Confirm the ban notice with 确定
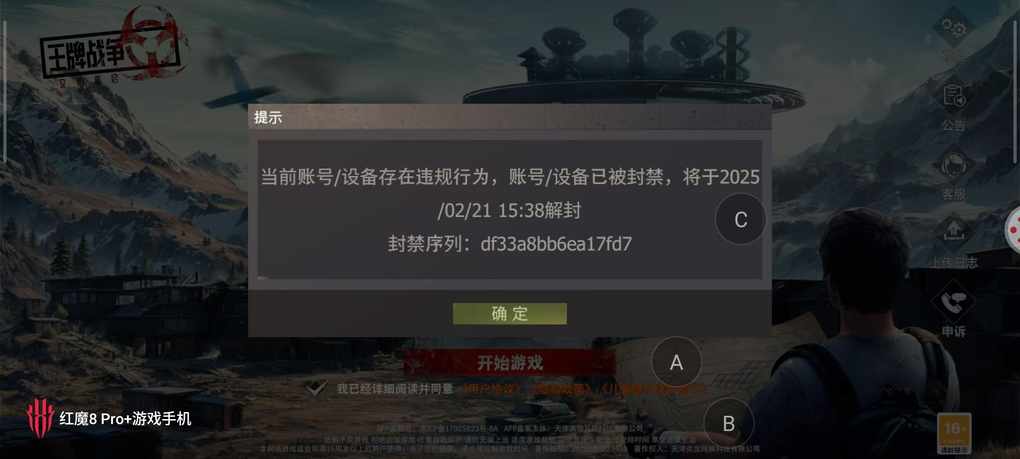Screen dimensions: 1020x459 pos(509,313)
